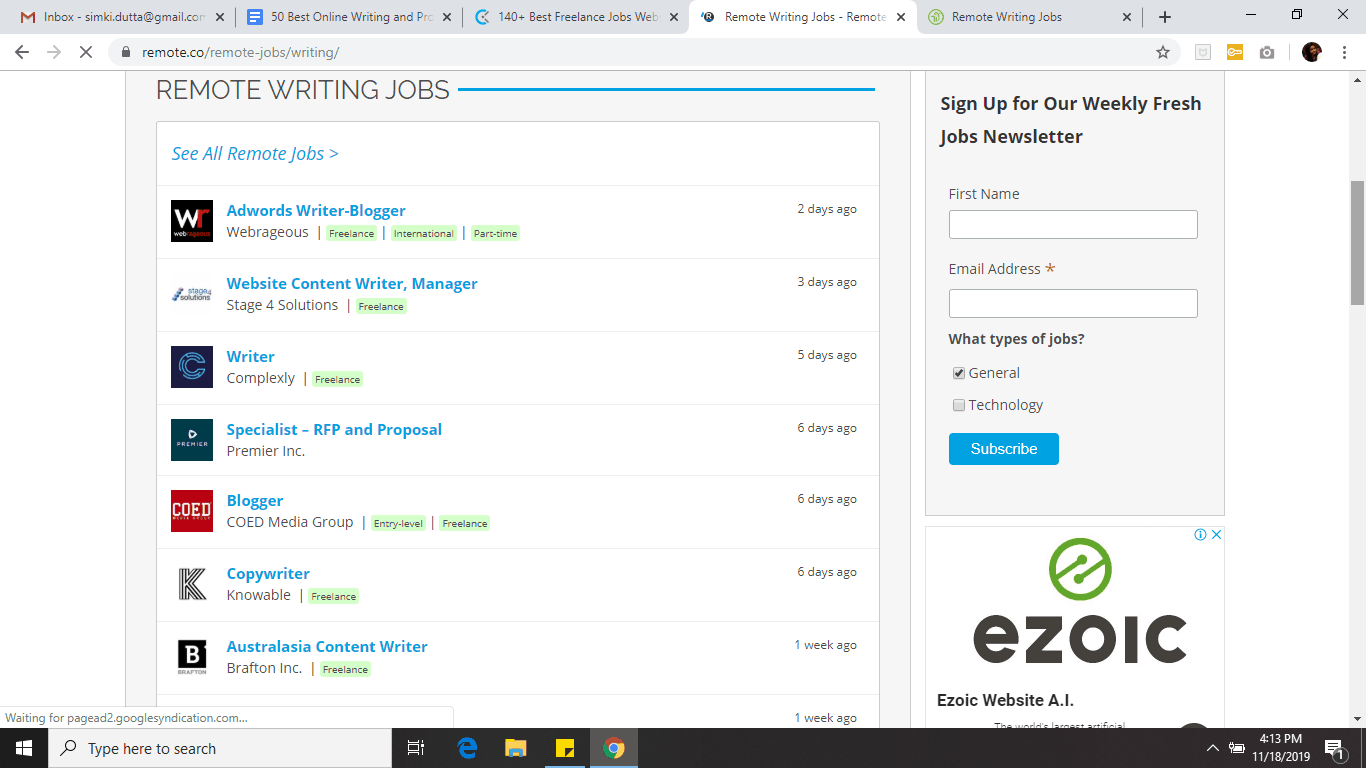The height and width of the screenshot is (768, 1366).
Task: Open Website Content Writer, Manager job
Action: click(x=352, y=283)
